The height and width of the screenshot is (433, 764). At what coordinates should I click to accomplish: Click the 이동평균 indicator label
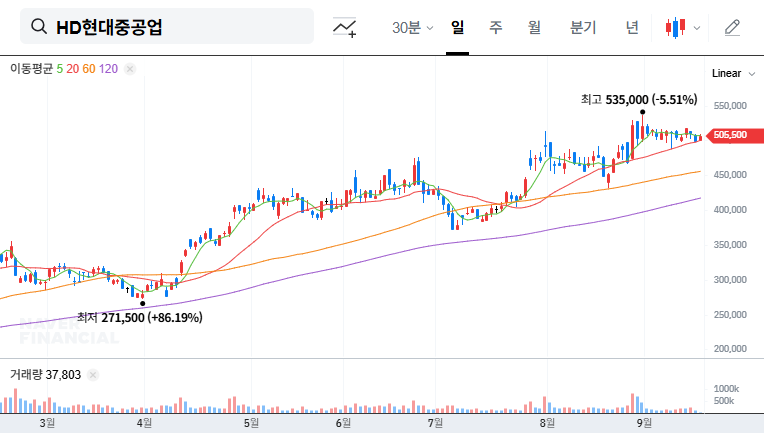[x=31, y=69]
